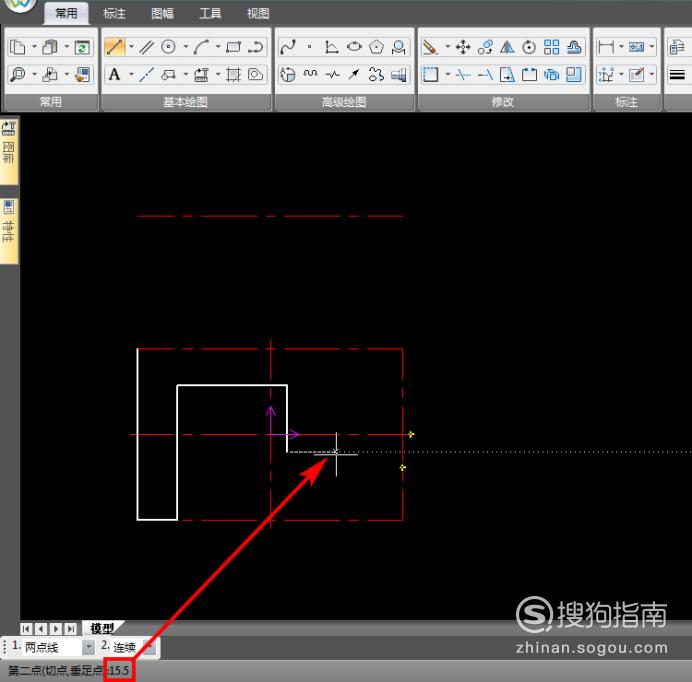Select the Ellipse tool

[x=354, y=47]
